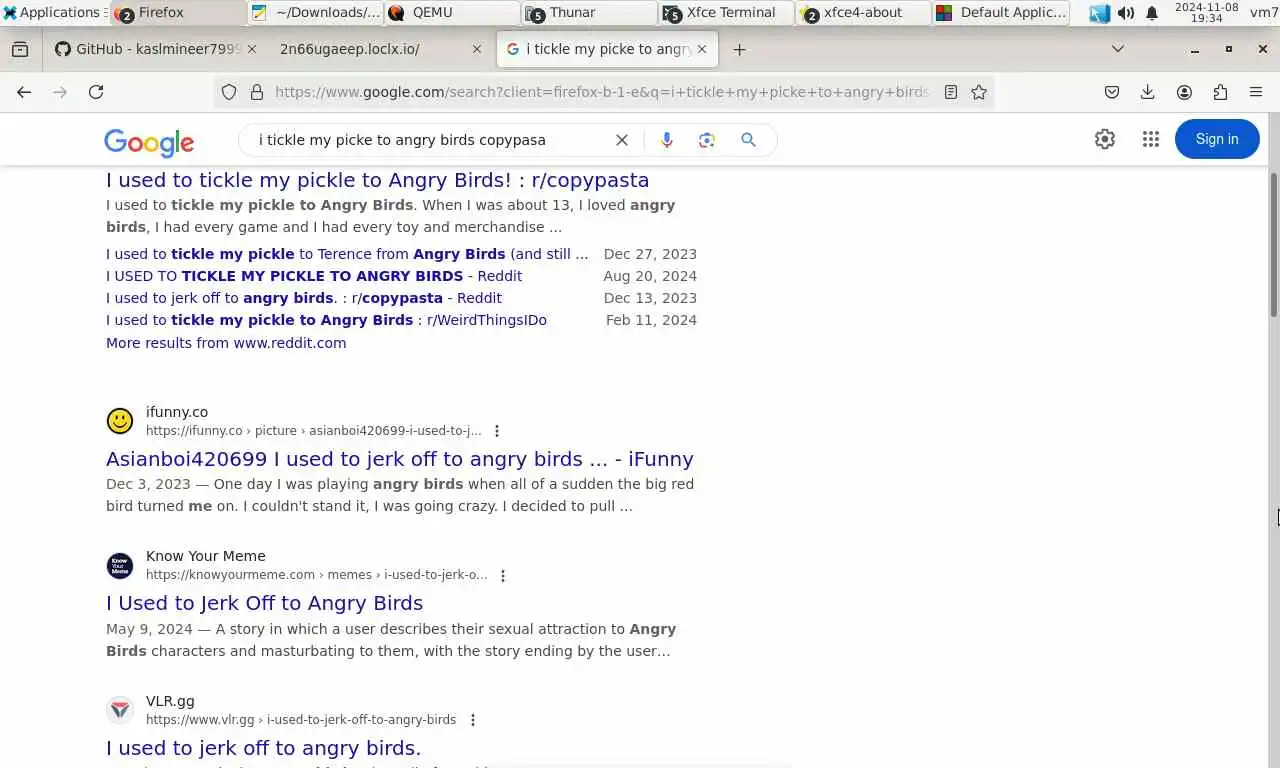Close the GitHub tab
The width and height of the screenshot is (1280, 768).
coord(251,49)
